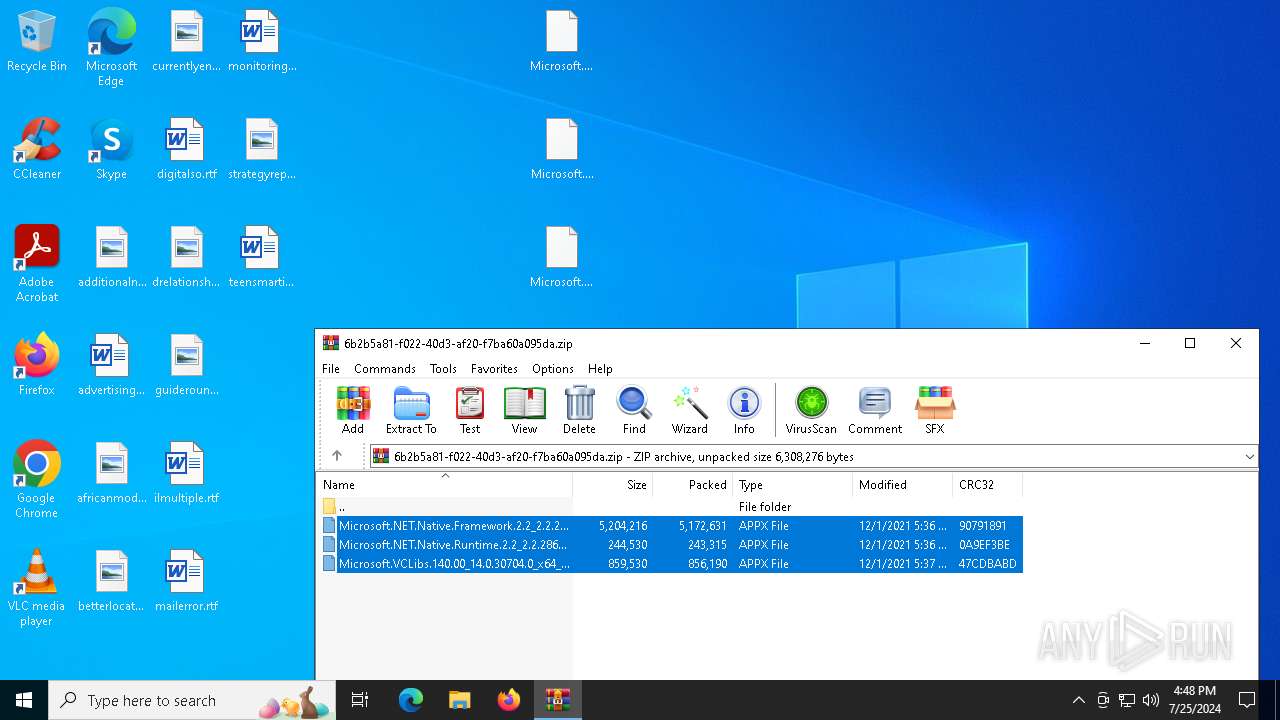This screenshot has height=720, width=1280.
Task: Select the ilmultiple.rtf desktop file
Action: coord(186,474)
